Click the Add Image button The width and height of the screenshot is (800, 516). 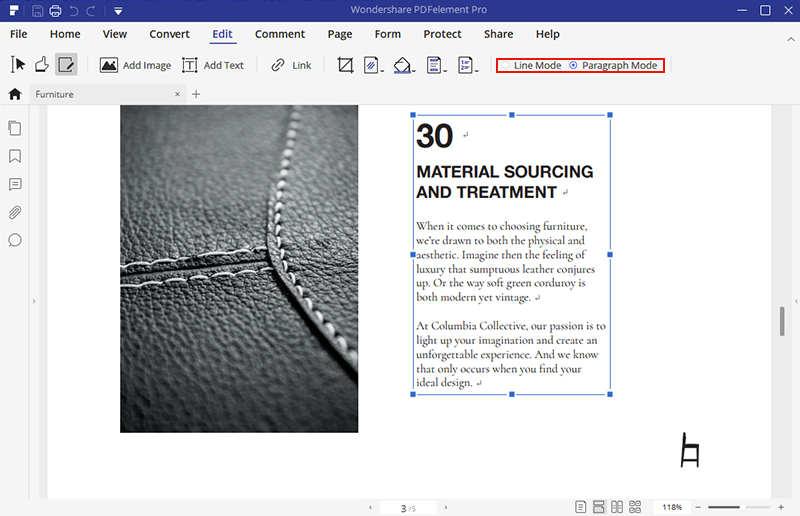135,65
